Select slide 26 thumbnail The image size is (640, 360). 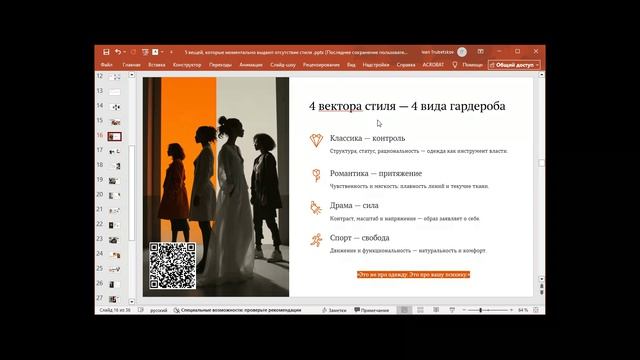114,284
